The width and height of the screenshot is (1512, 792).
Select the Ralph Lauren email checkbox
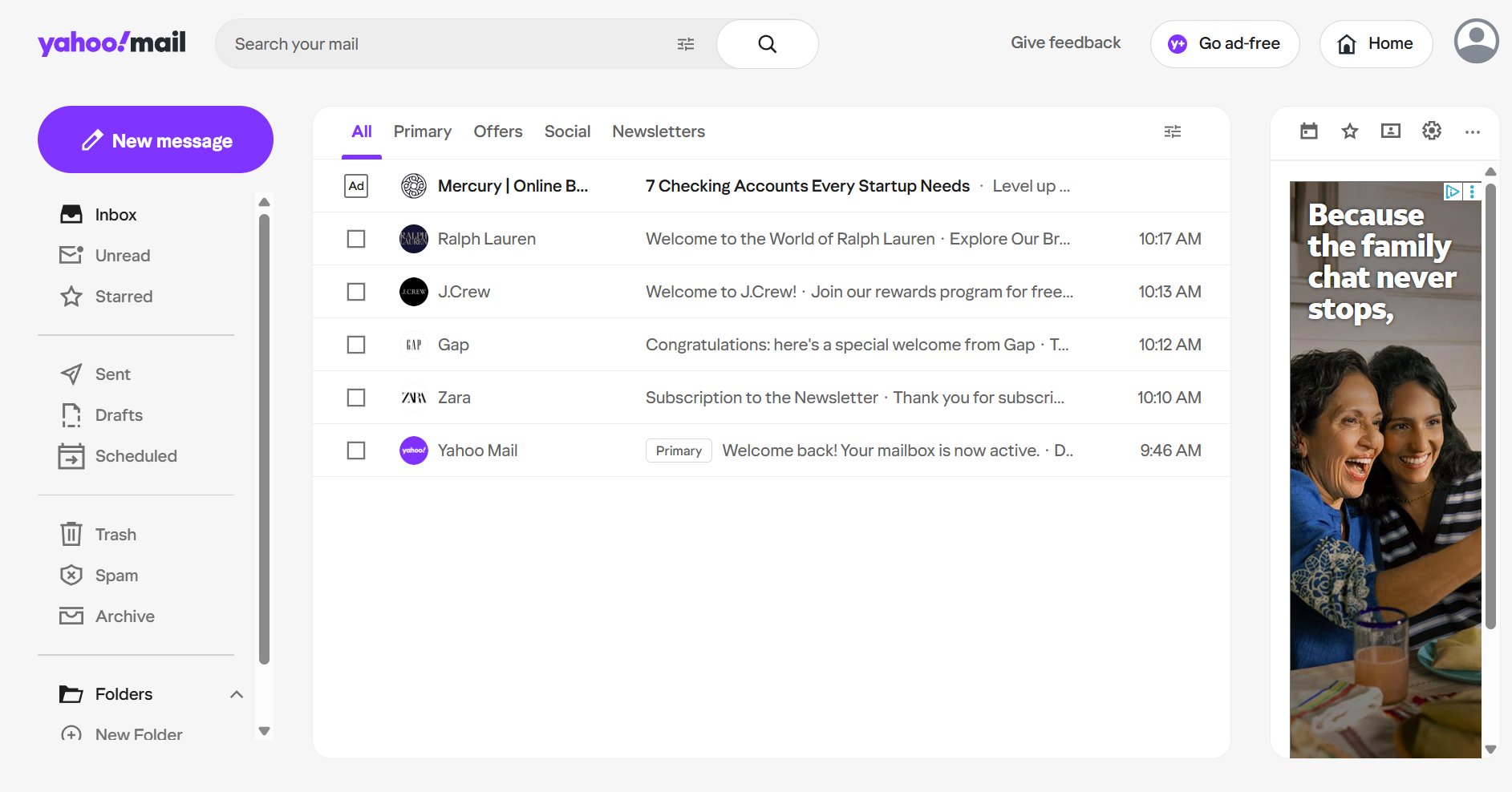(356, 239)
